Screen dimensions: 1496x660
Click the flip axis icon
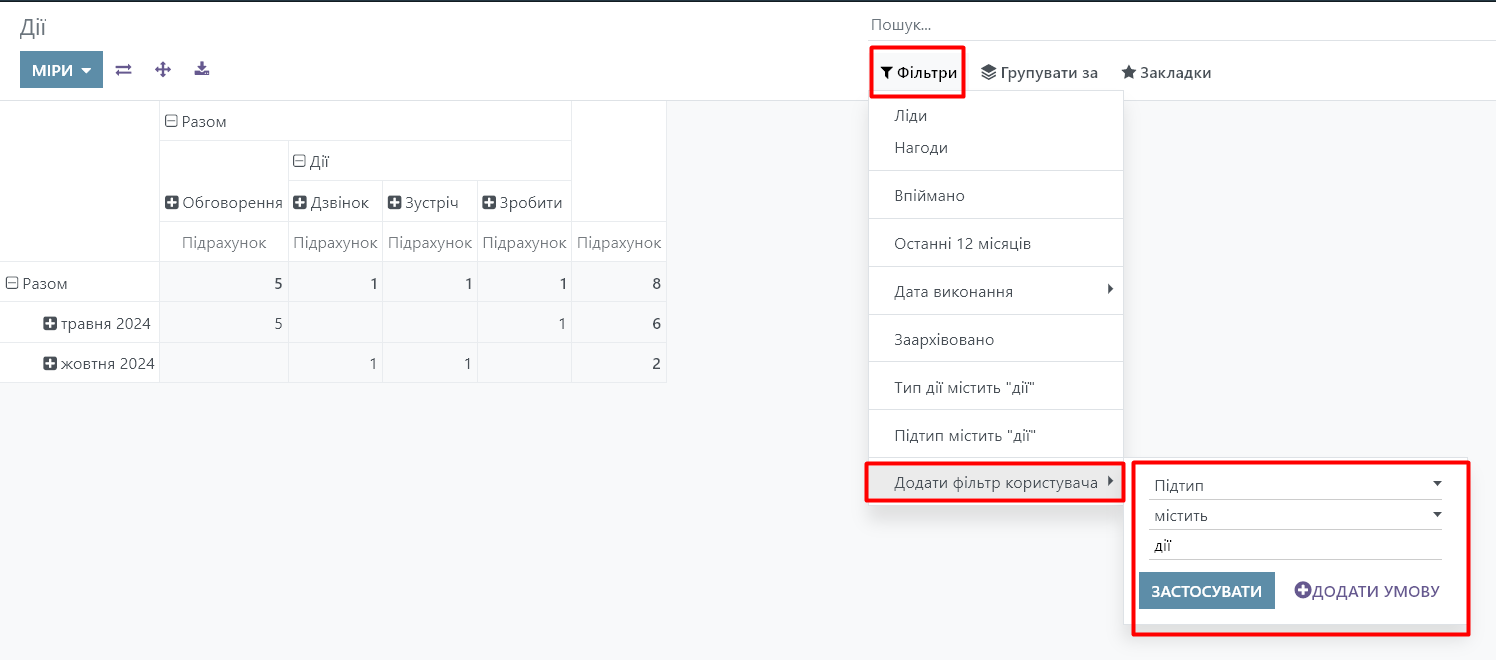click(124, 70)
